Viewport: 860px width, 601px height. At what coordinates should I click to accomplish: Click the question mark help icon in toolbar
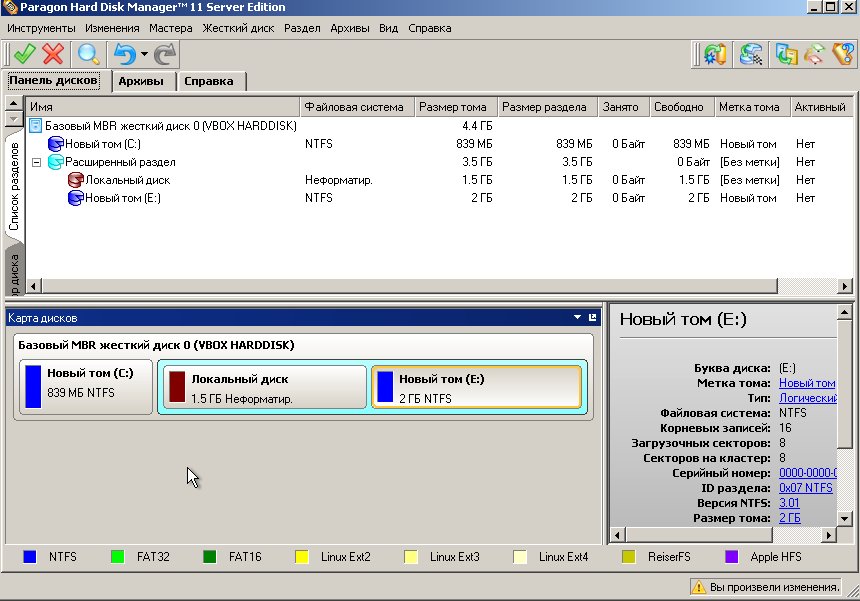[x=842, y=55]
